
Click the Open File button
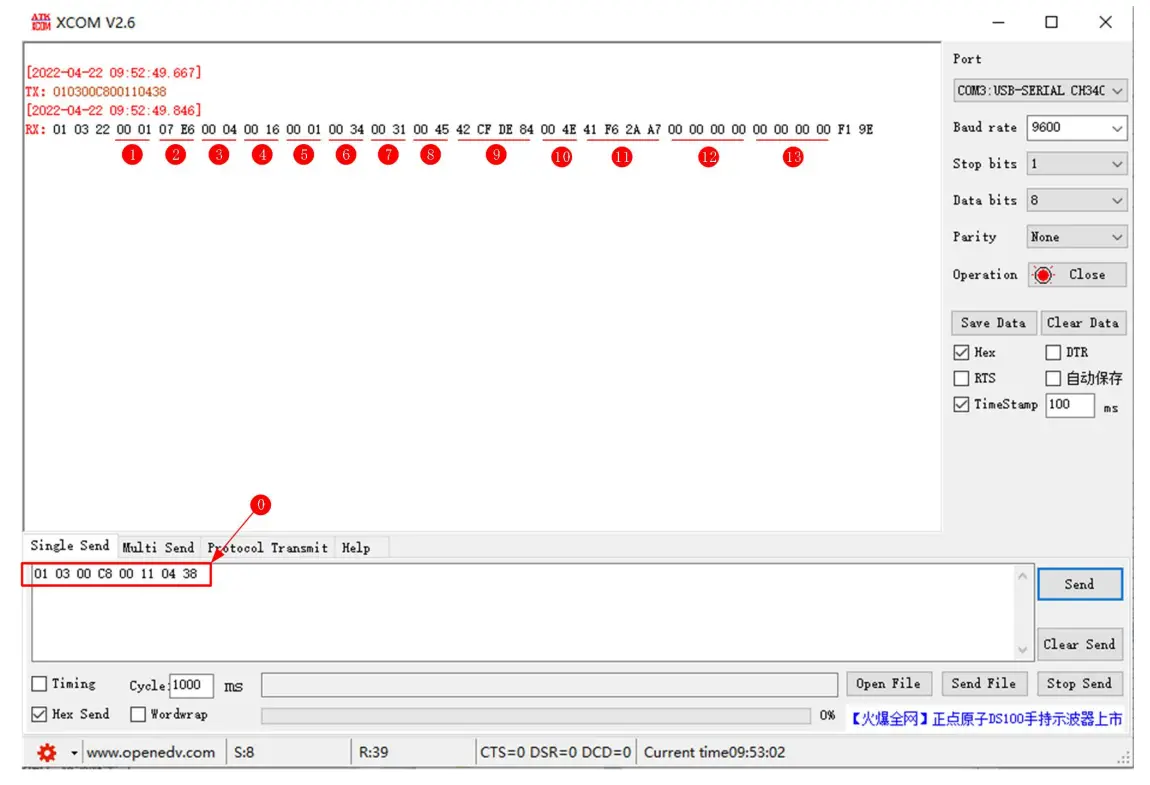tap(888, 684)
